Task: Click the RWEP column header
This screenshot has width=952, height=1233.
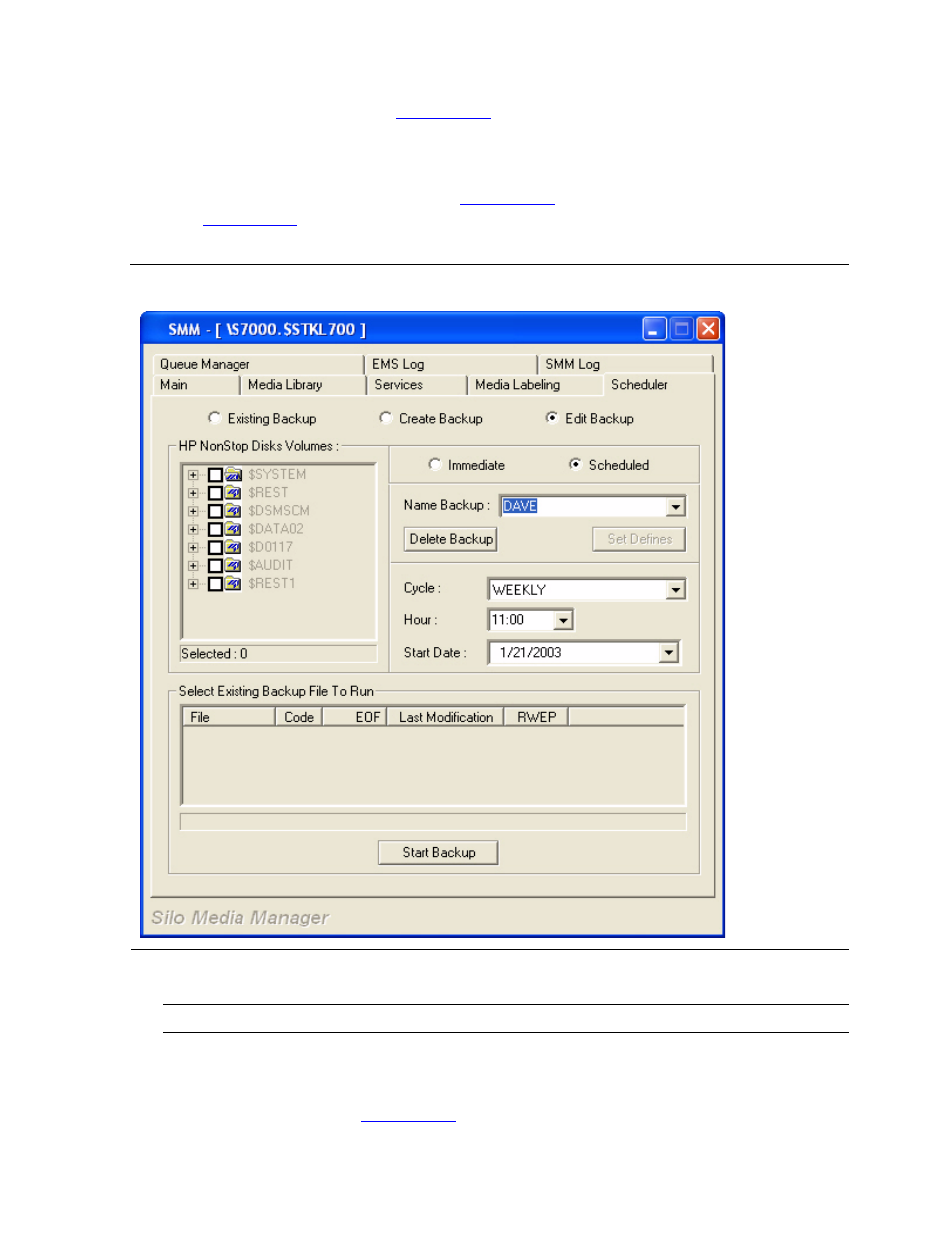Action: click(x=536, y=717)
